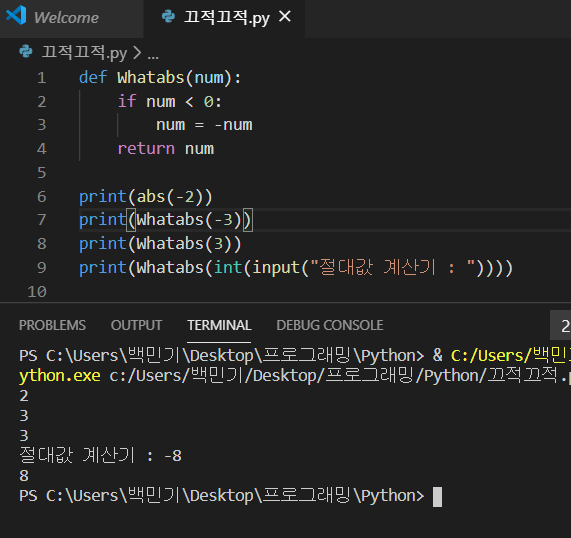Viewport: 571px width, 538px height.
Task: Click the first terminal output value 2
Action: click(x=24, y=396)
